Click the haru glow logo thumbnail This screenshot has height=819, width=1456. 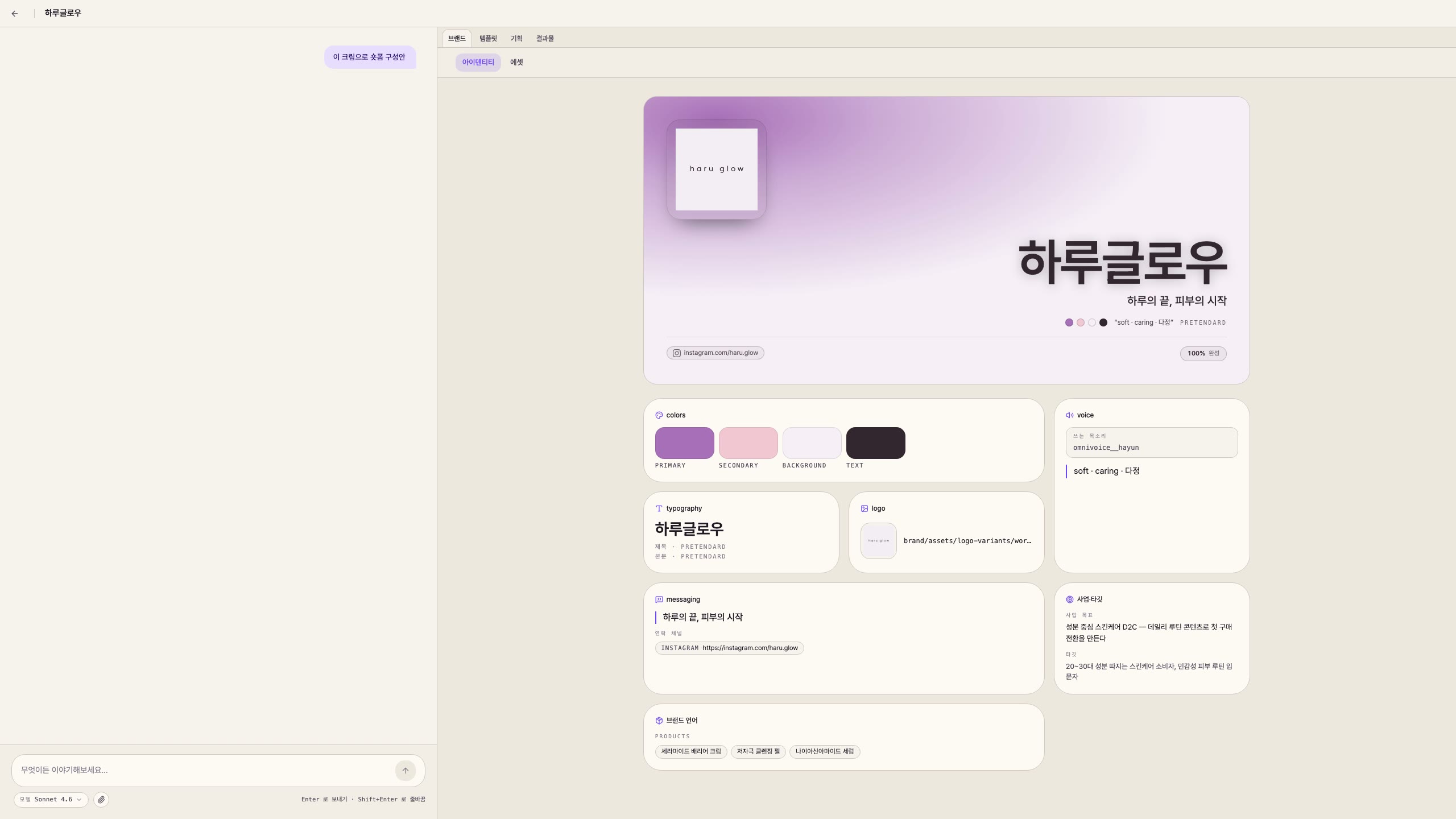(879, 541)
